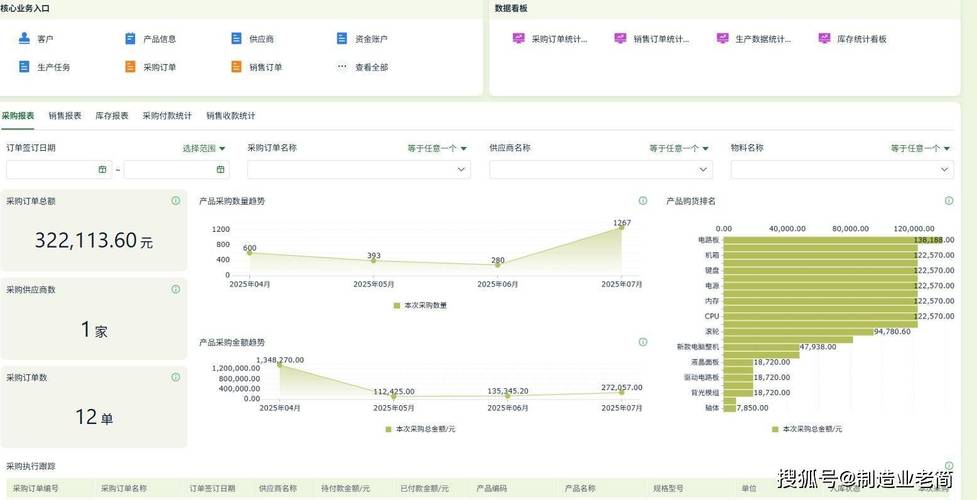Image resolution: width=977 pixels, height=500 pixels.
Task: Expand the 供应商名称 select box
Action: 601,169
